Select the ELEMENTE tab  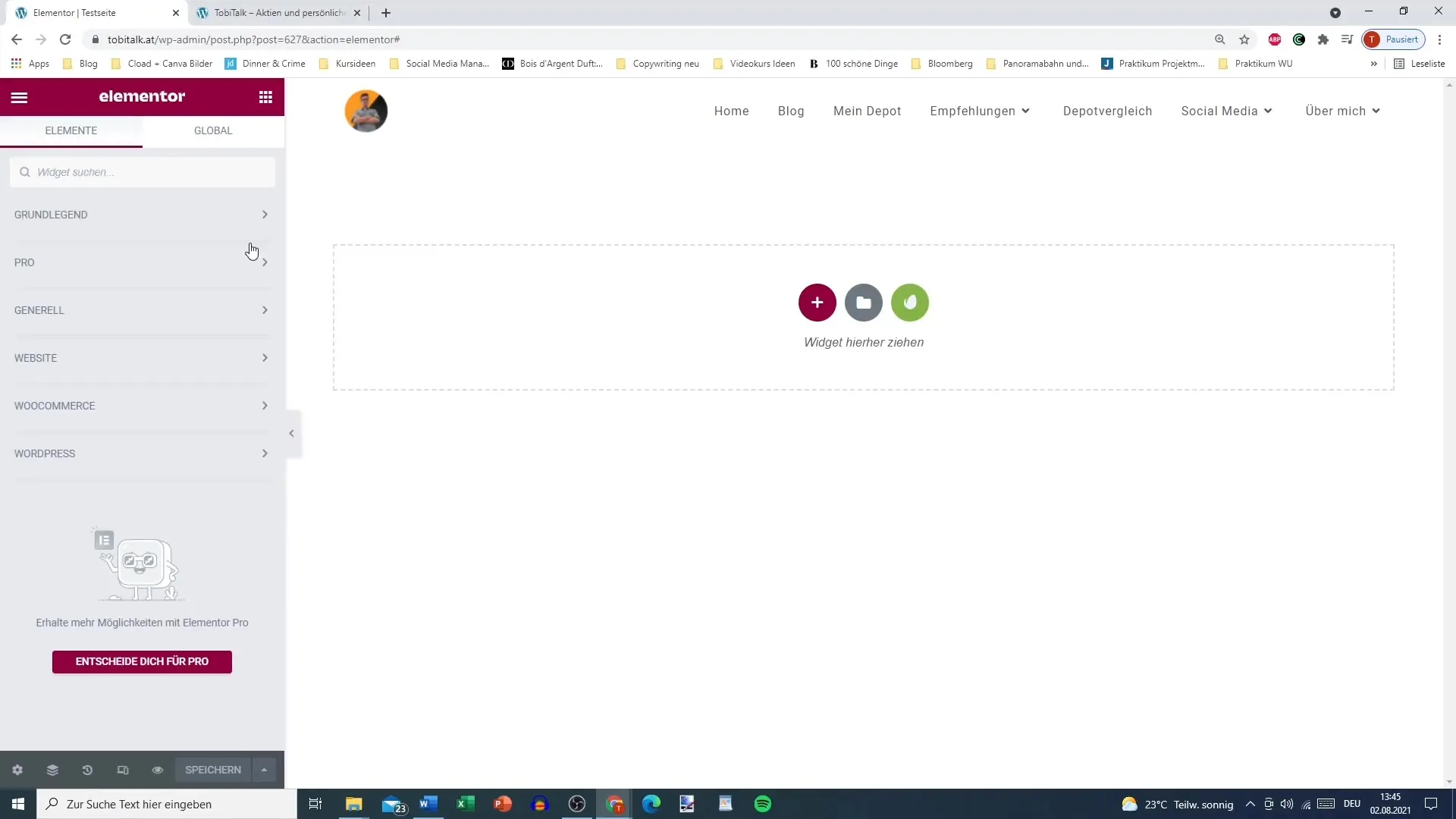(71, 130)
